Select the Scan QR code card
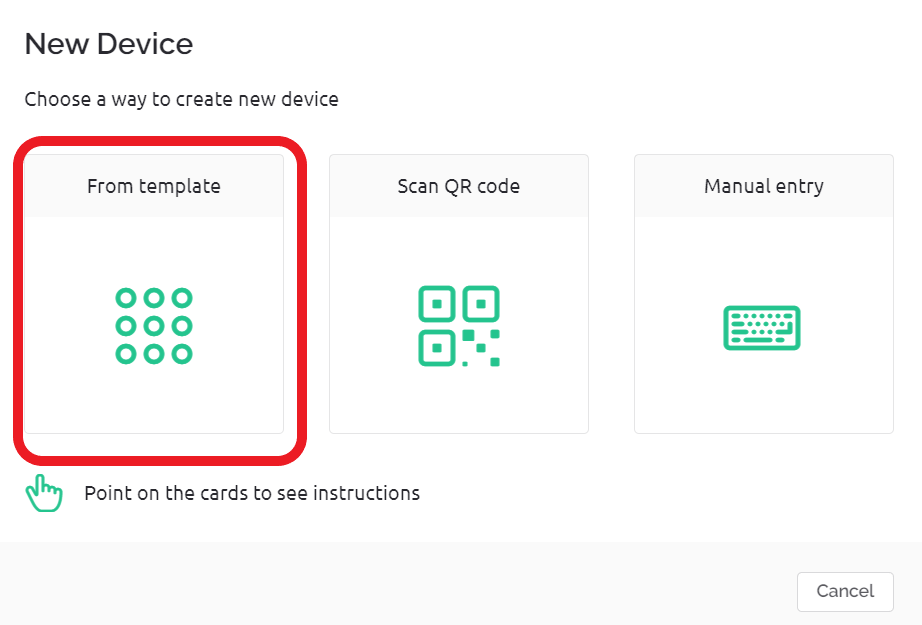Viewport: 922px width, 625px height. click(x=459, y=293)
